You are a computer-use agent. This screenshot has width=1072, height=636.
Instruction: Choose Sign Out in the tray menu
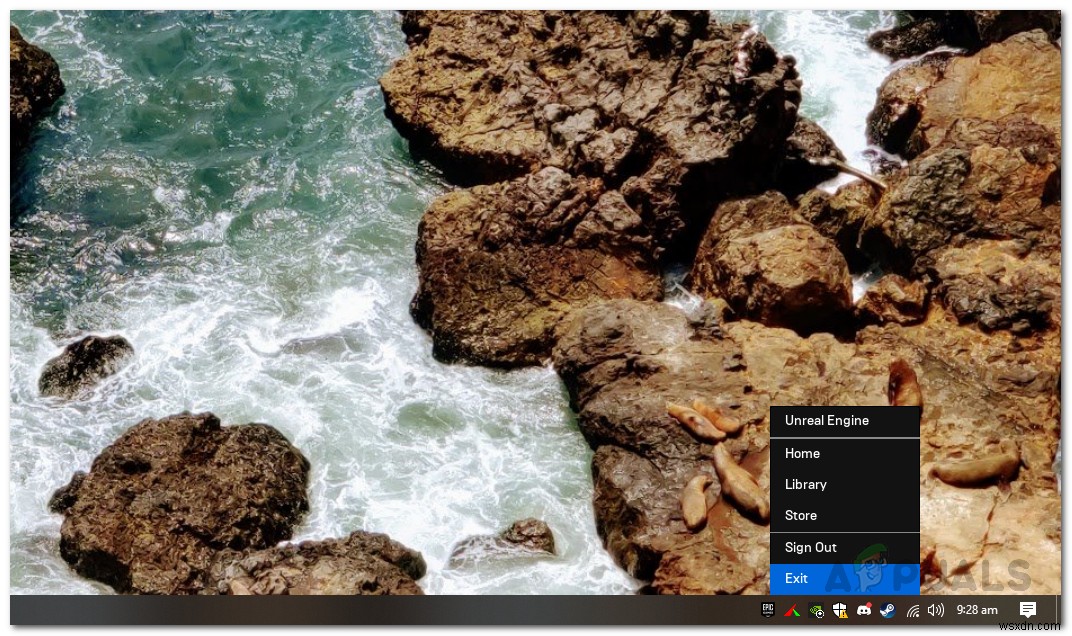point(845,547)
